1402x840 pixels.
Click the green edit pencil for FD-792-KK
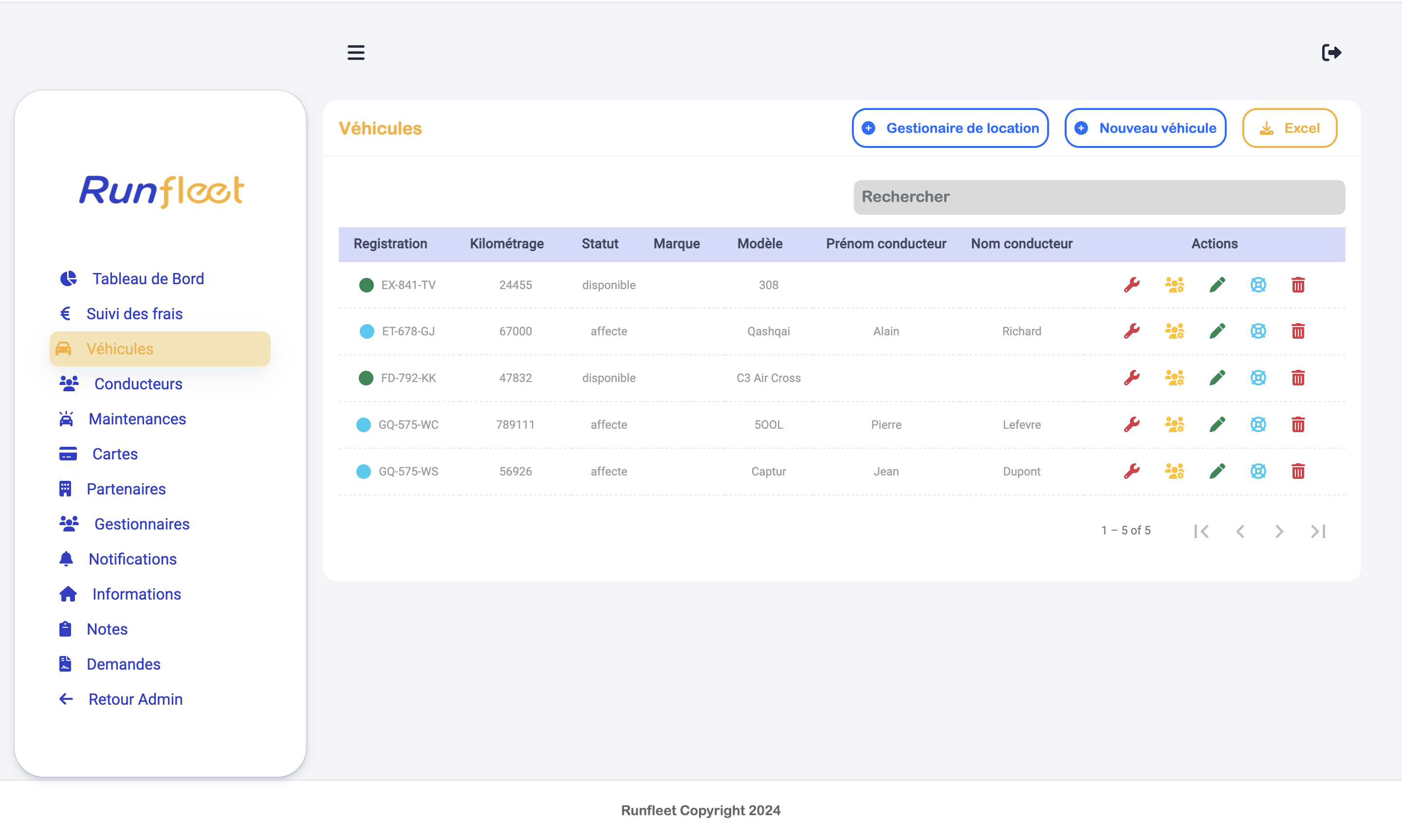click(x=1217, y=378)
